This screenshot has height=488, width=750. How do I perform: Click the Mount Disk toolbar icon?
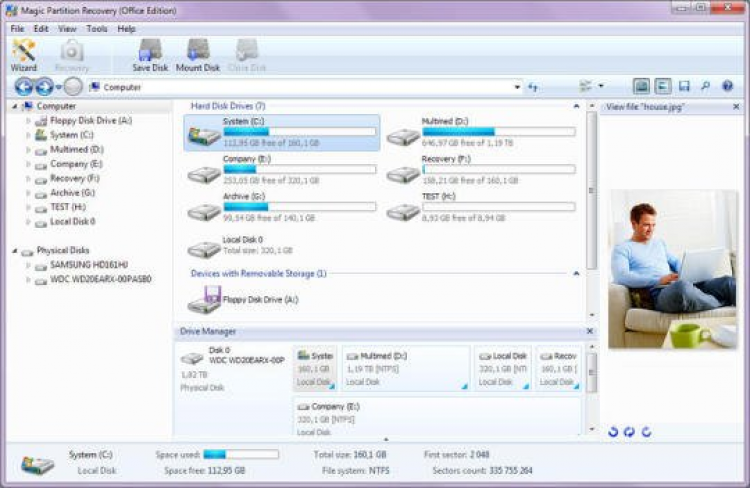click(x=198, y=55)
